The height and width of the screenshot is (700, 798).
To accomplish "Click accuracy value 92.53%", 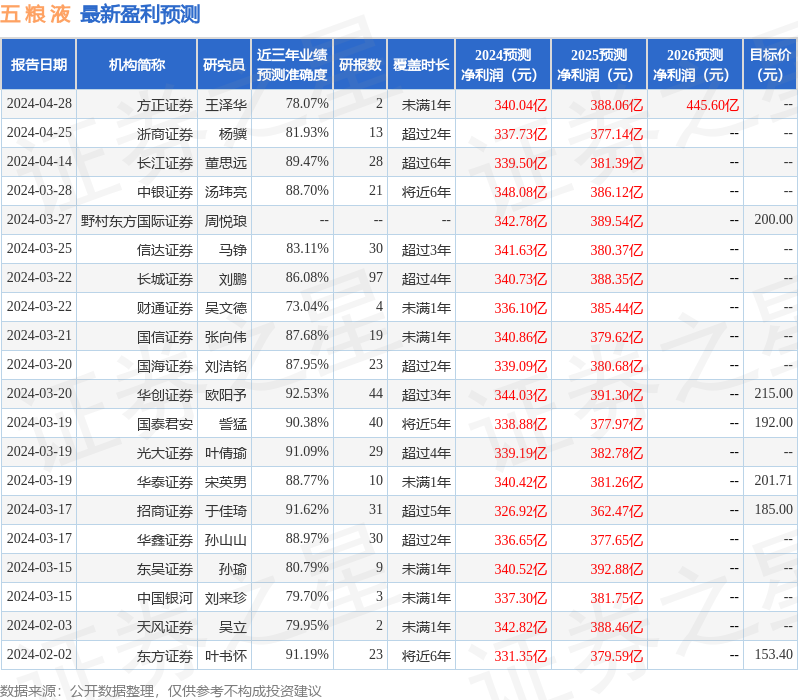I will (x=307, y=394).
